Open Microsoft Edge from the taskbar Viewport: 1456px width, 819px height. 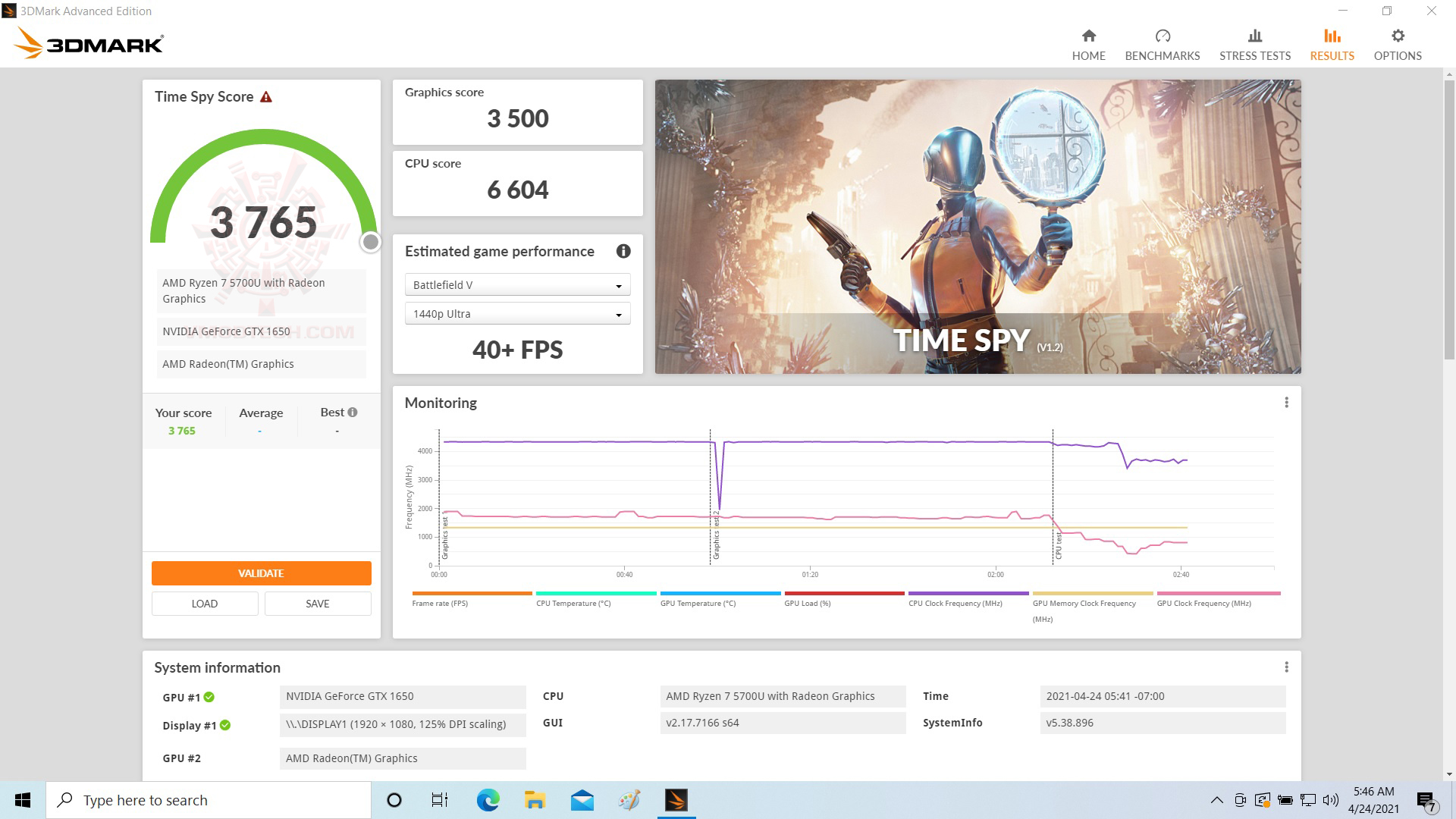click(488, 800)
